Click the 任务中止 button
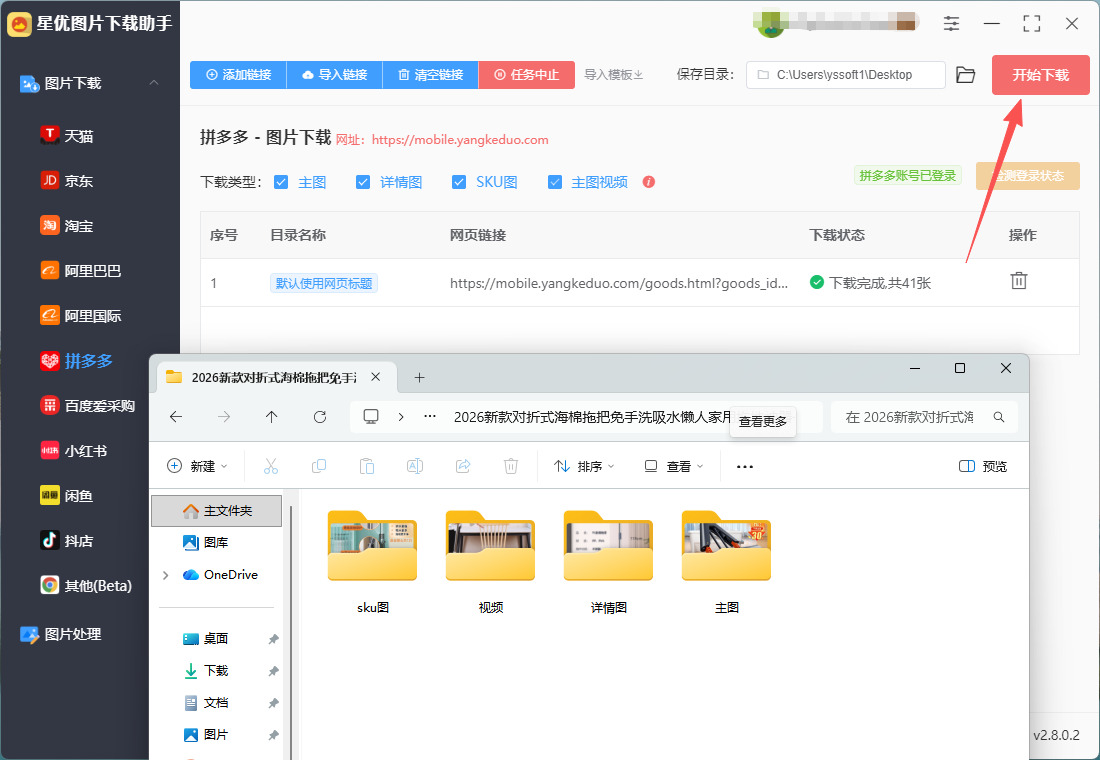 527,74
